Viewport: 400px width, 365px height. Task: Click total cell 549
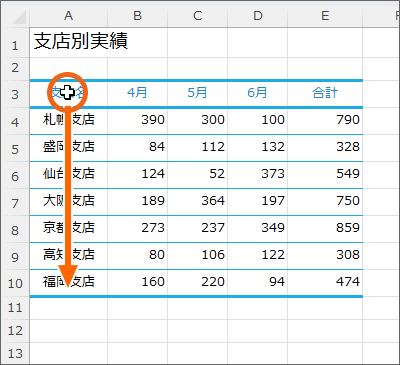(x=325, y=175)
